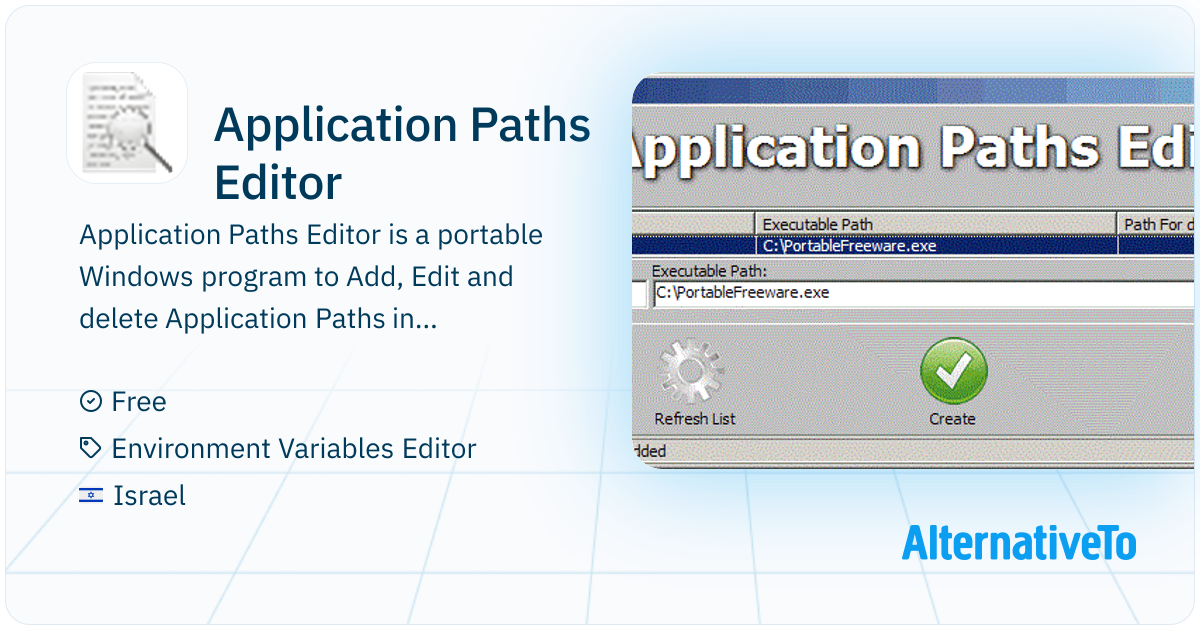Screen dimensions: 1200x630
Task: Click the Executable Path: field label
Action: 711,270
